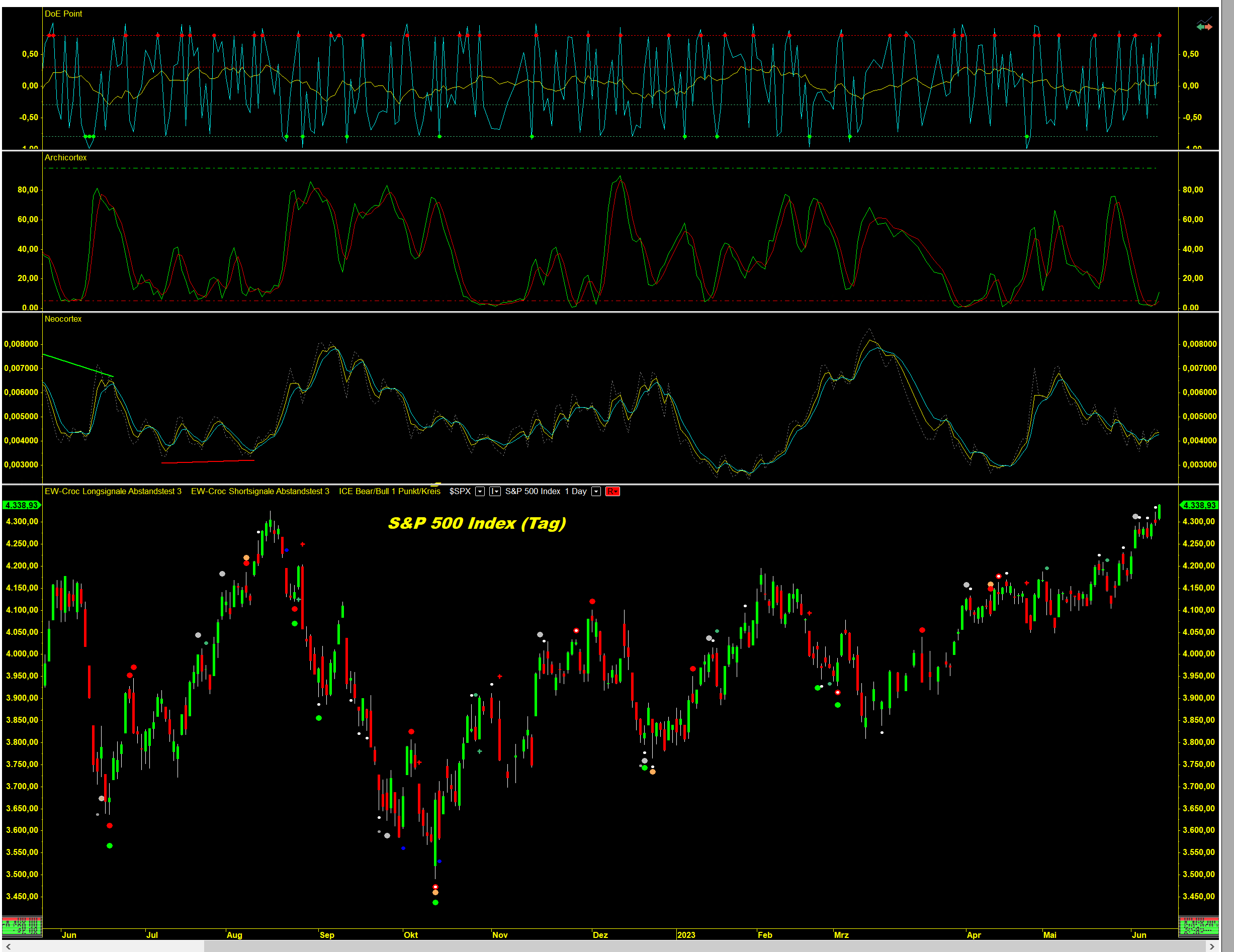The image size is (1234, 952).
Task: Select EW-Croc Longsignale Abstandstest 3 label
Action: [113, 491]
